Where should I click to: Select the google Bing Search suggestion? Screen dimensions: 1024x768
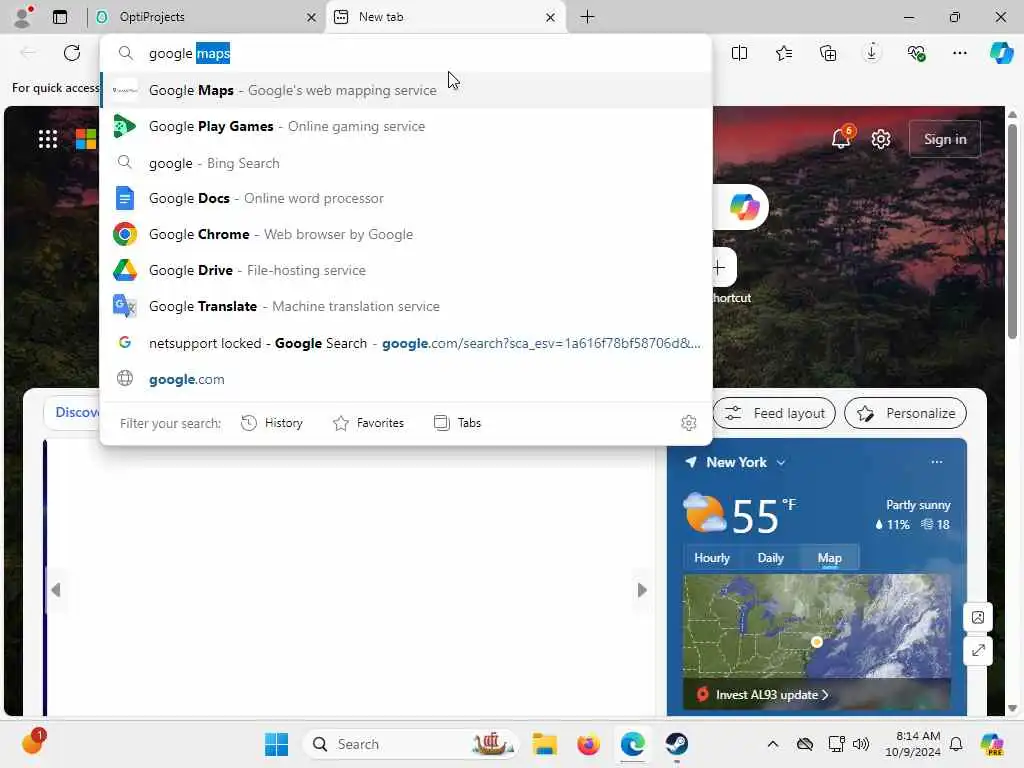point(406,163)
